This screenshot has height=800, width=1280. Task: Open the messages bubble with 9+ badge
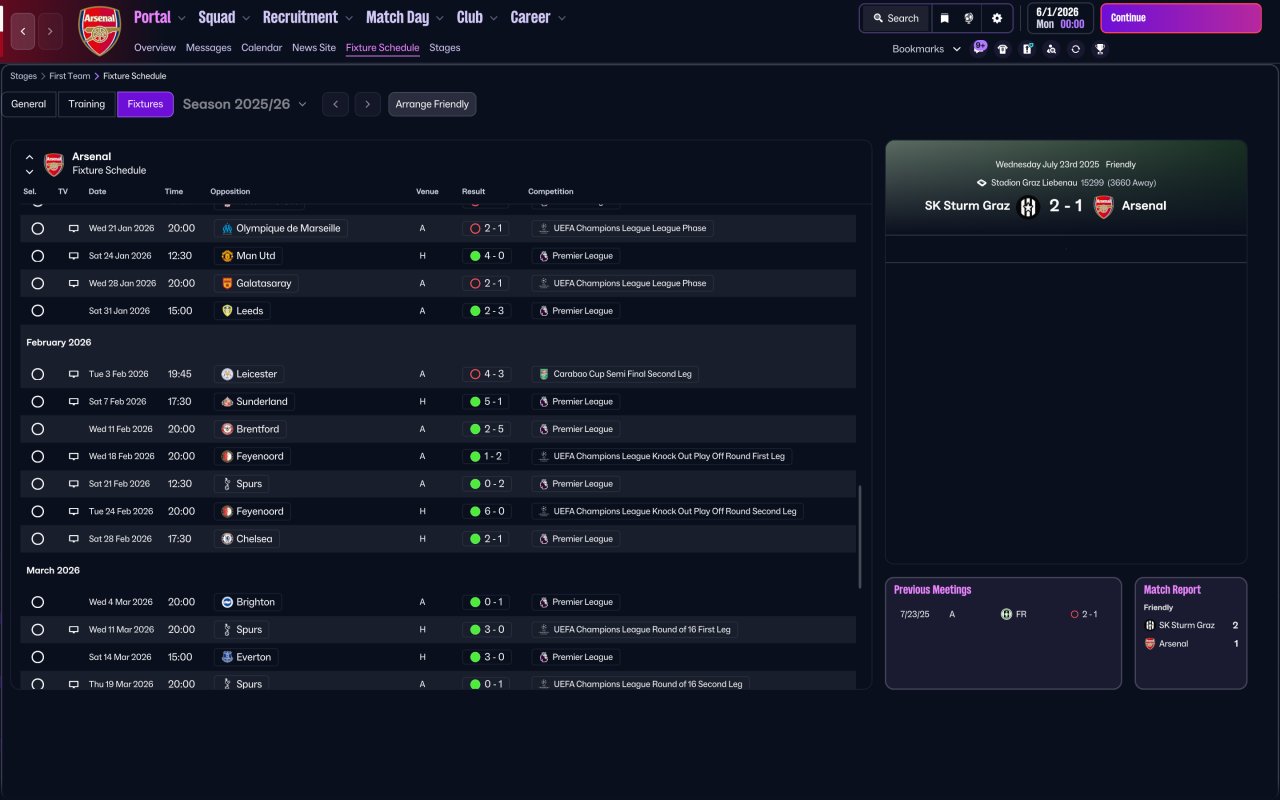pyautogui.click(x=979, y=48)
